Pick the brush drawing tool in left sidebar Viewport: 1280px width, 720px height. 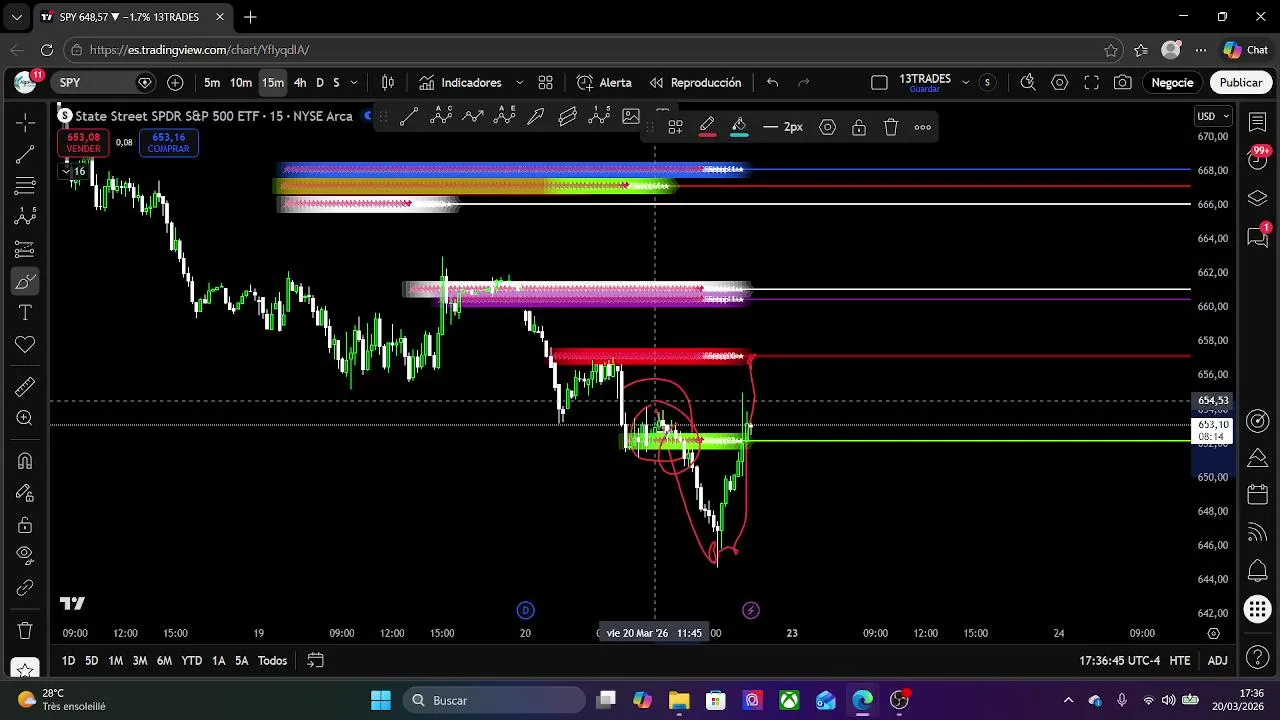pyautogui.click(x=25, y=281)
